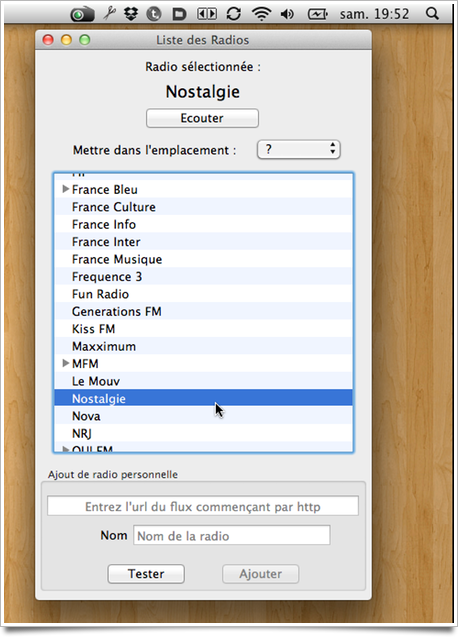Expand the France Bleu disclosure triangle

pos(65,189)
